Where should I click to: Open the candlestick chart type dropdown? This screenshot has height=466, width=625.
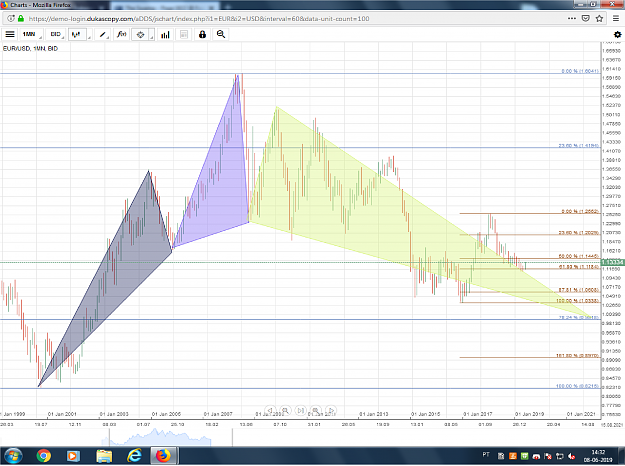[x=77, y=35]
